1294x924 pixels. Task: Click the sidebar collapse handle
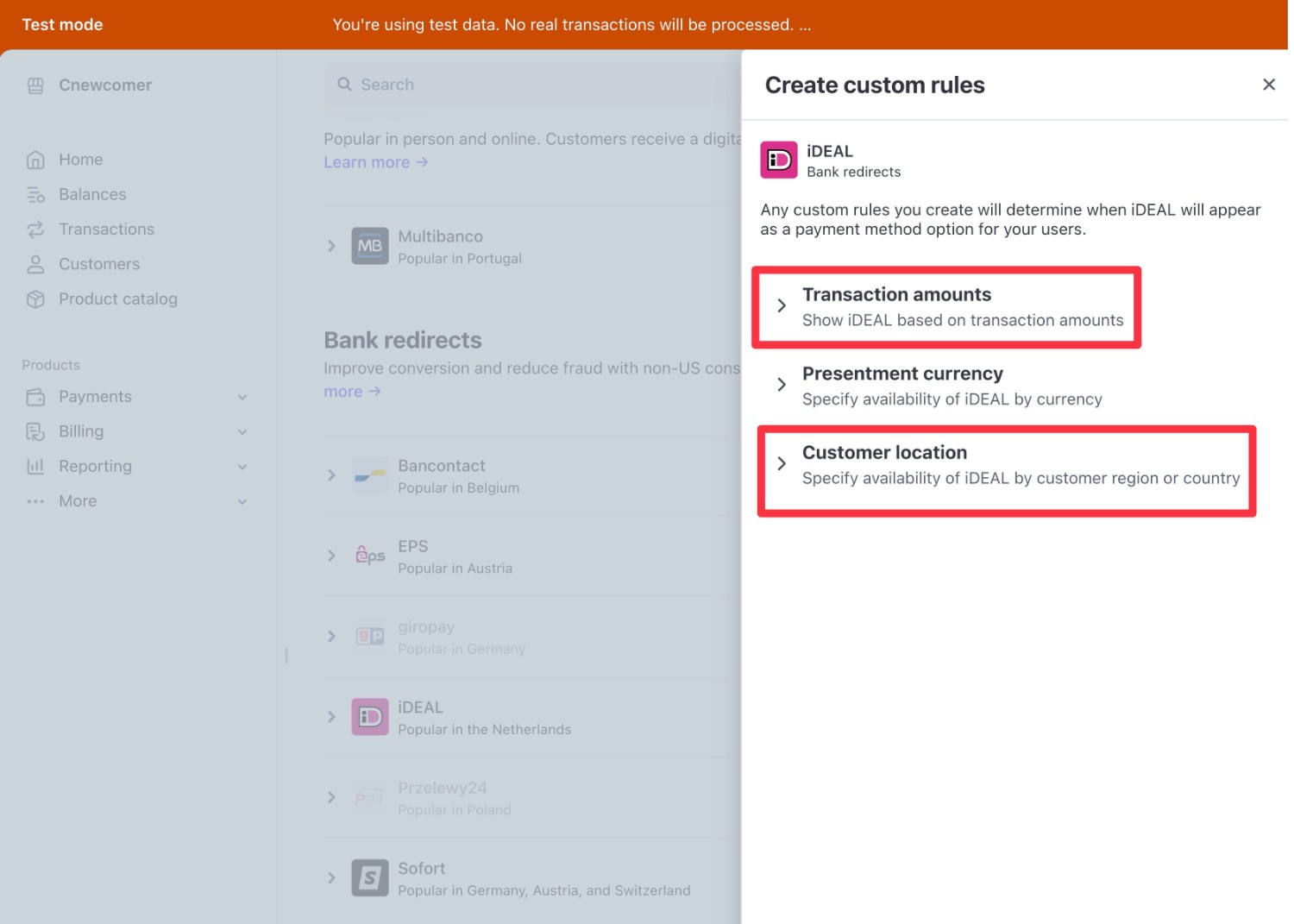coord(286,656)
